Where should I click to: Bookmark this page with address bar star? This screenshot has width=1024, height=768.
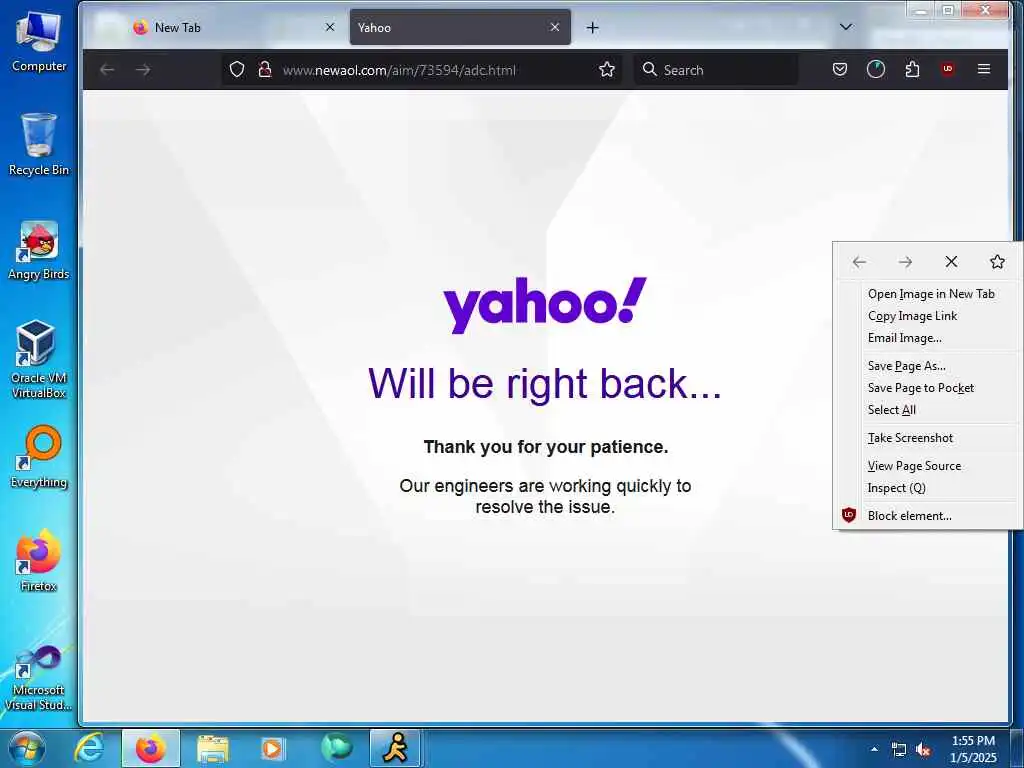point(607,69)
